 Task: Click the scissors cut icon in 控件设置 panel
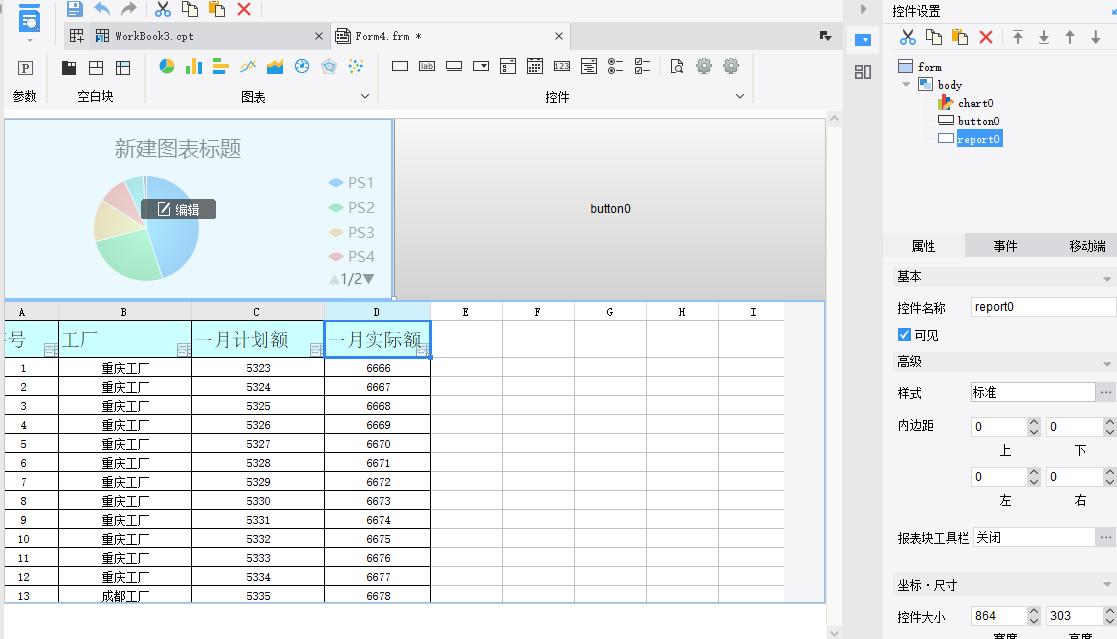point(908,37)
